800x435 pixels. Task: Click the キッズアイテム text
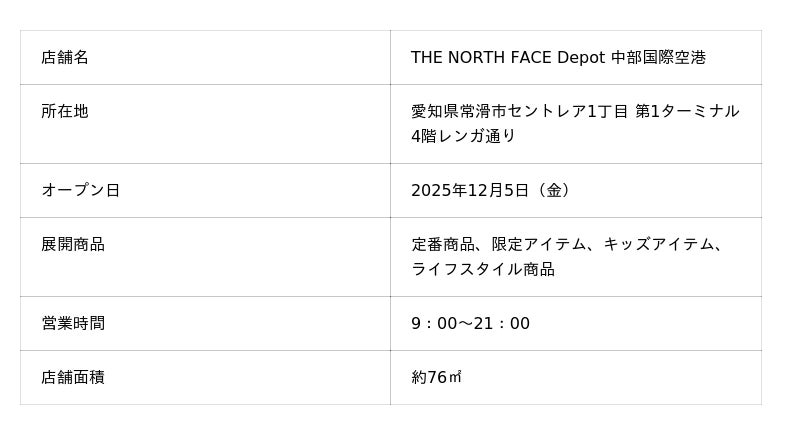(658, 244)
